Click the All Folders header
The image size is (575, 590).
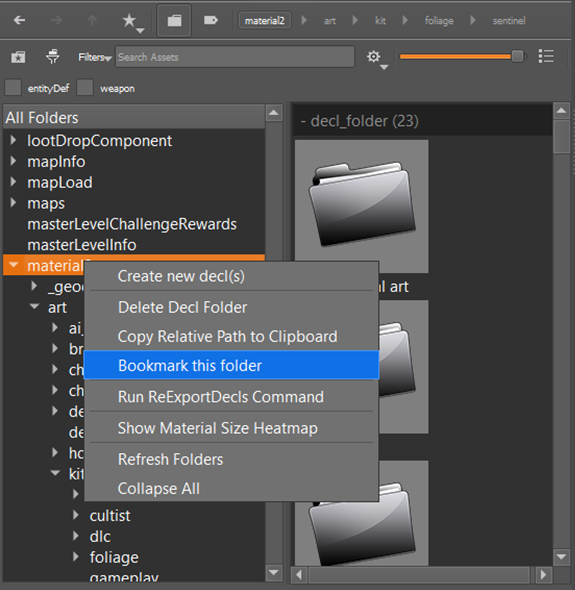pos(134,117)
